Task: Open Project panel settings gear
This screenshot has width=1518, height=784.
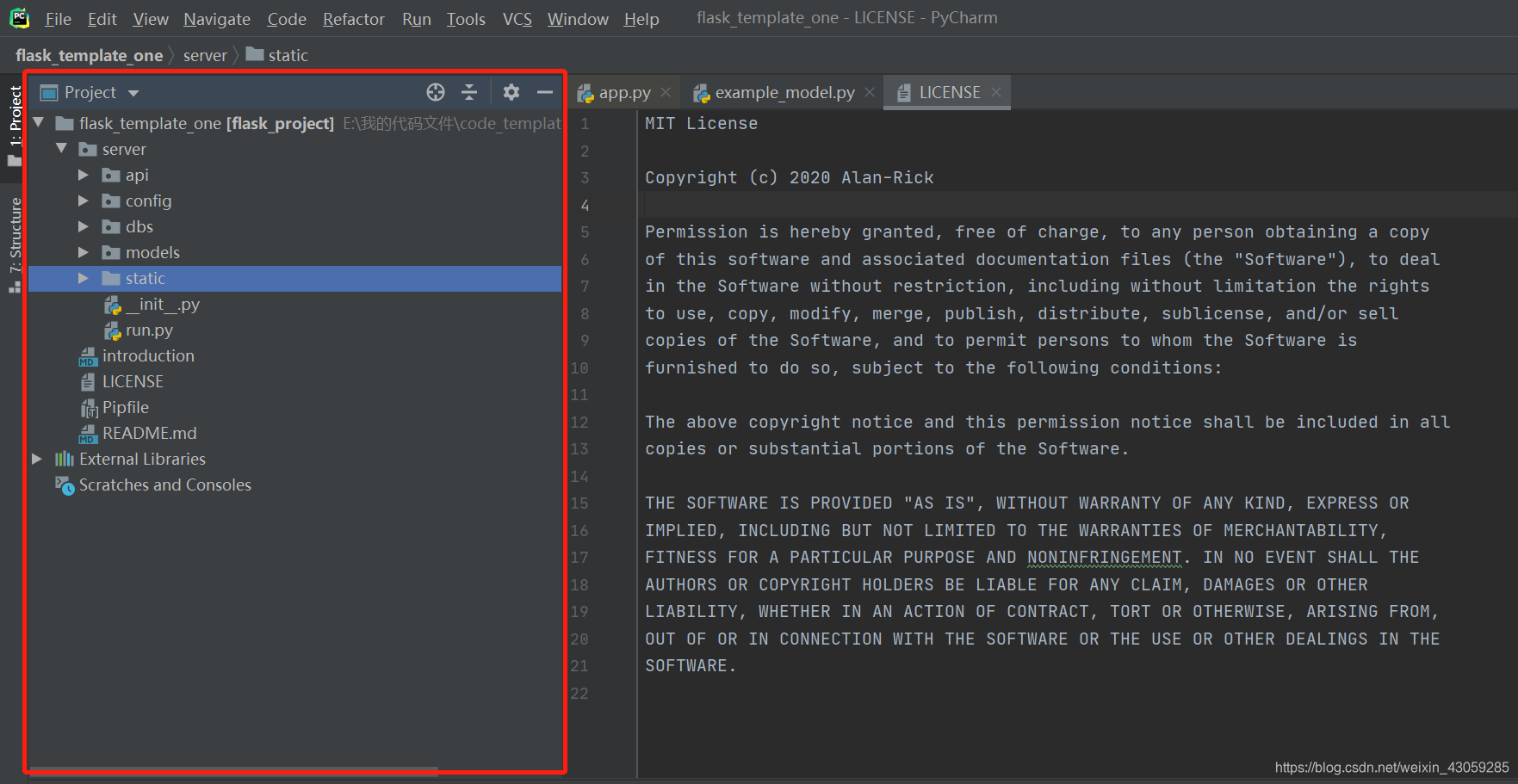Action: click(x=511, y=92)
